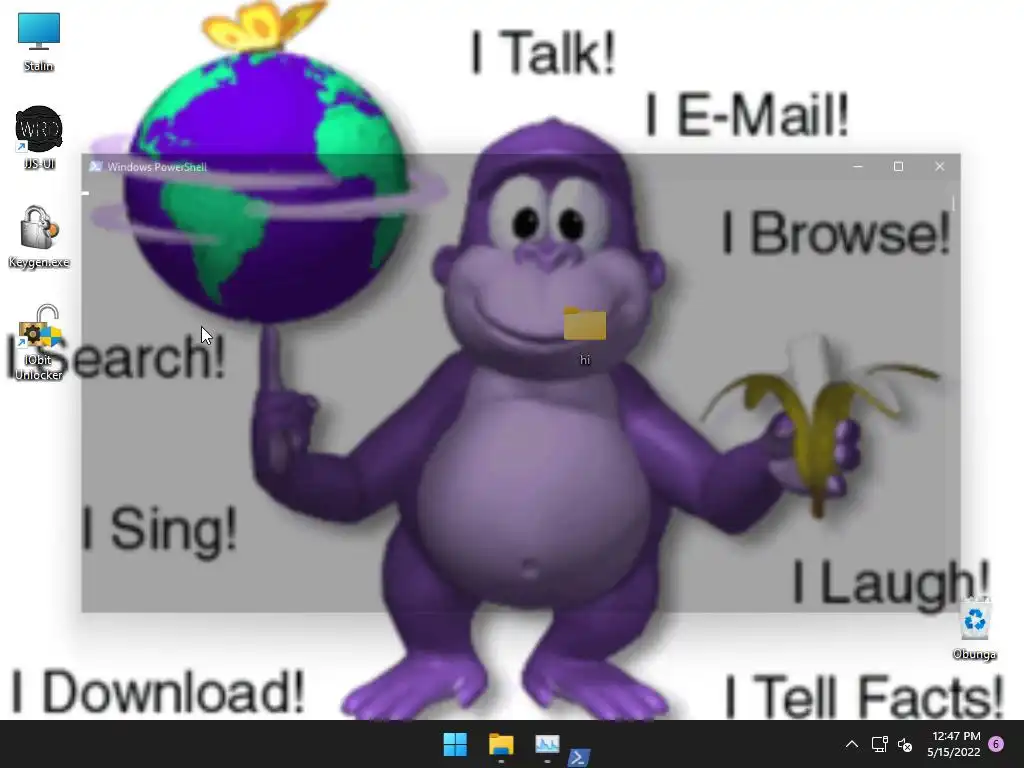Open the JJS-UI desktop shortcut
Viewport: 1024px width, 768px height.
tap(39, 137)
